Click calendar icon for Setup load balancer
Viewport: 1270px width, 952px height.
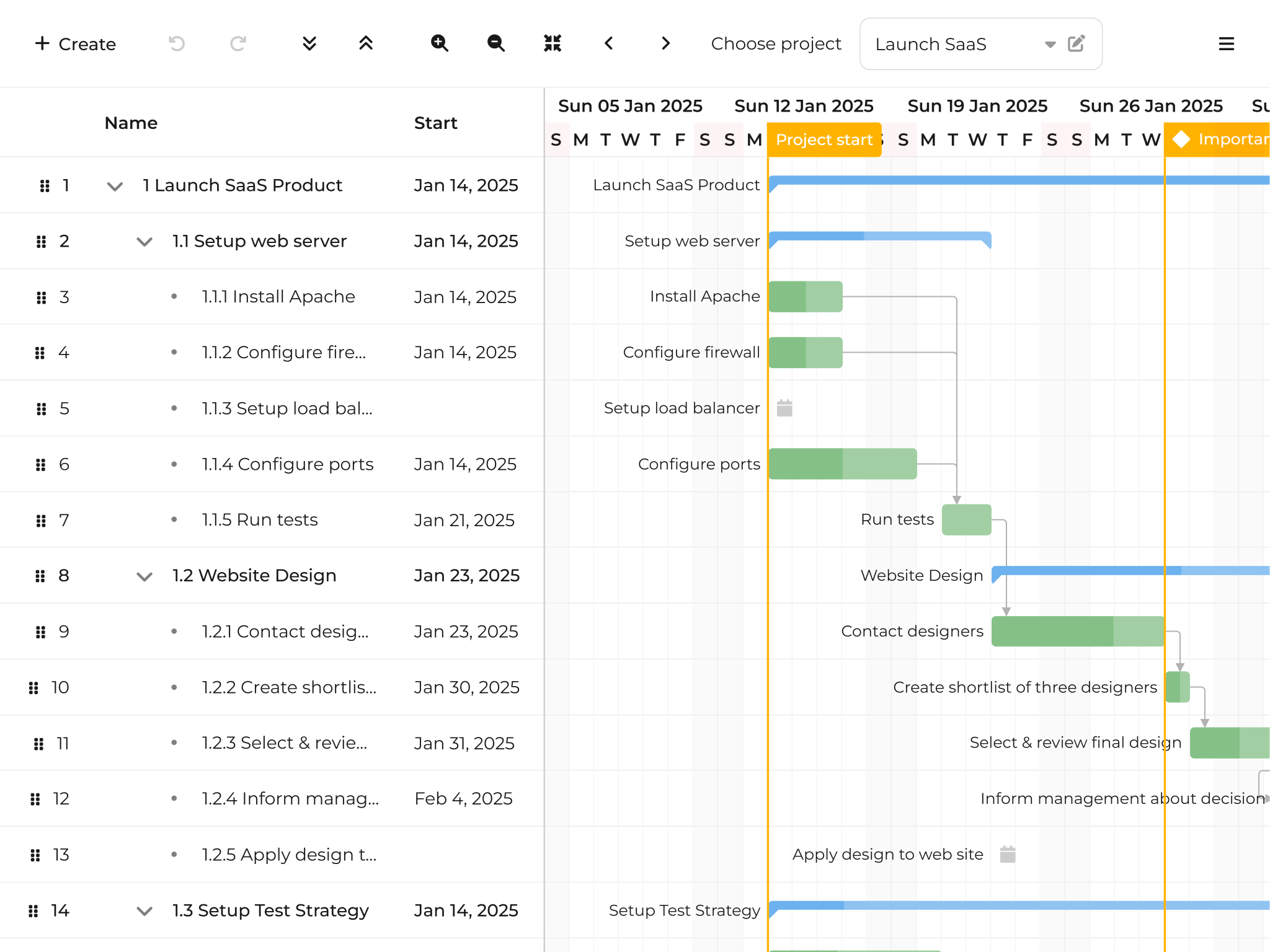[x=784, y=408]
